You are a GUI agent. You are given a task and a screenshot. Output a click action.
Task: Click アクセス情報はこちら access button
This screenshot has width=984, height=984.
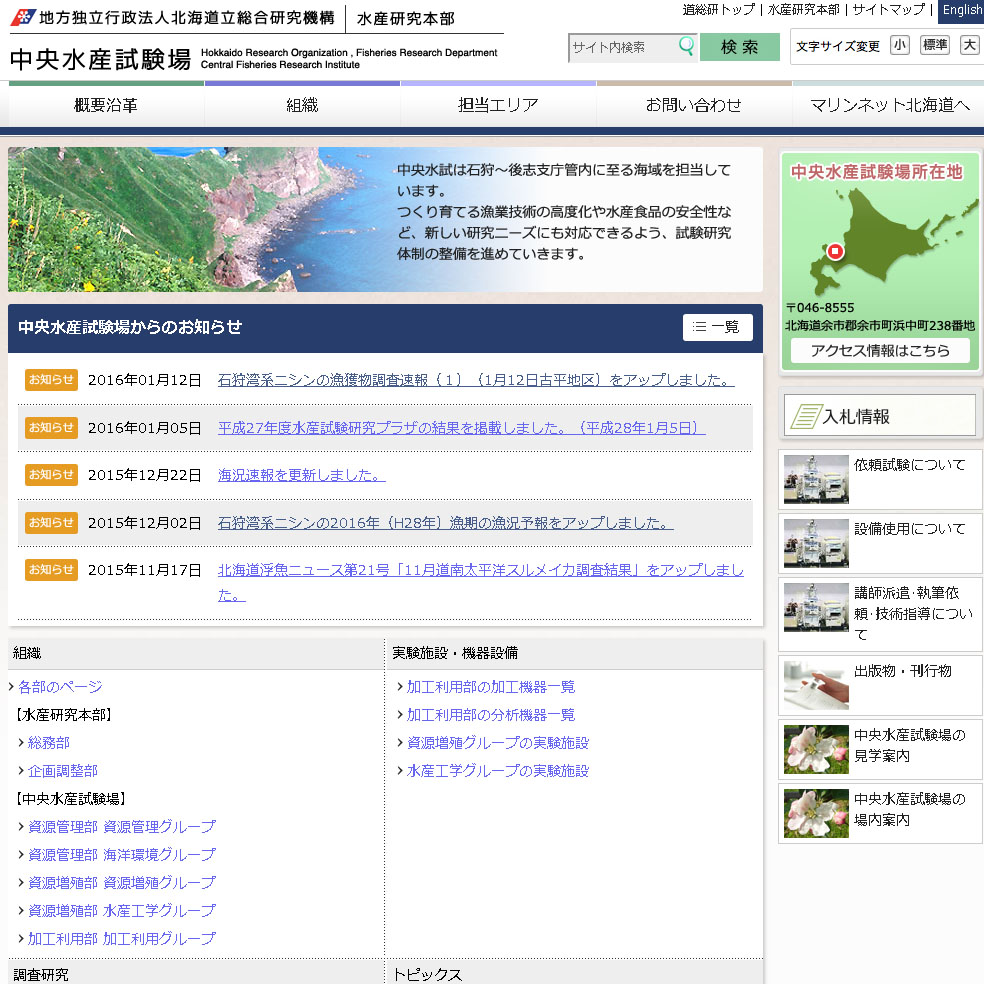click(x=880, y=351)
